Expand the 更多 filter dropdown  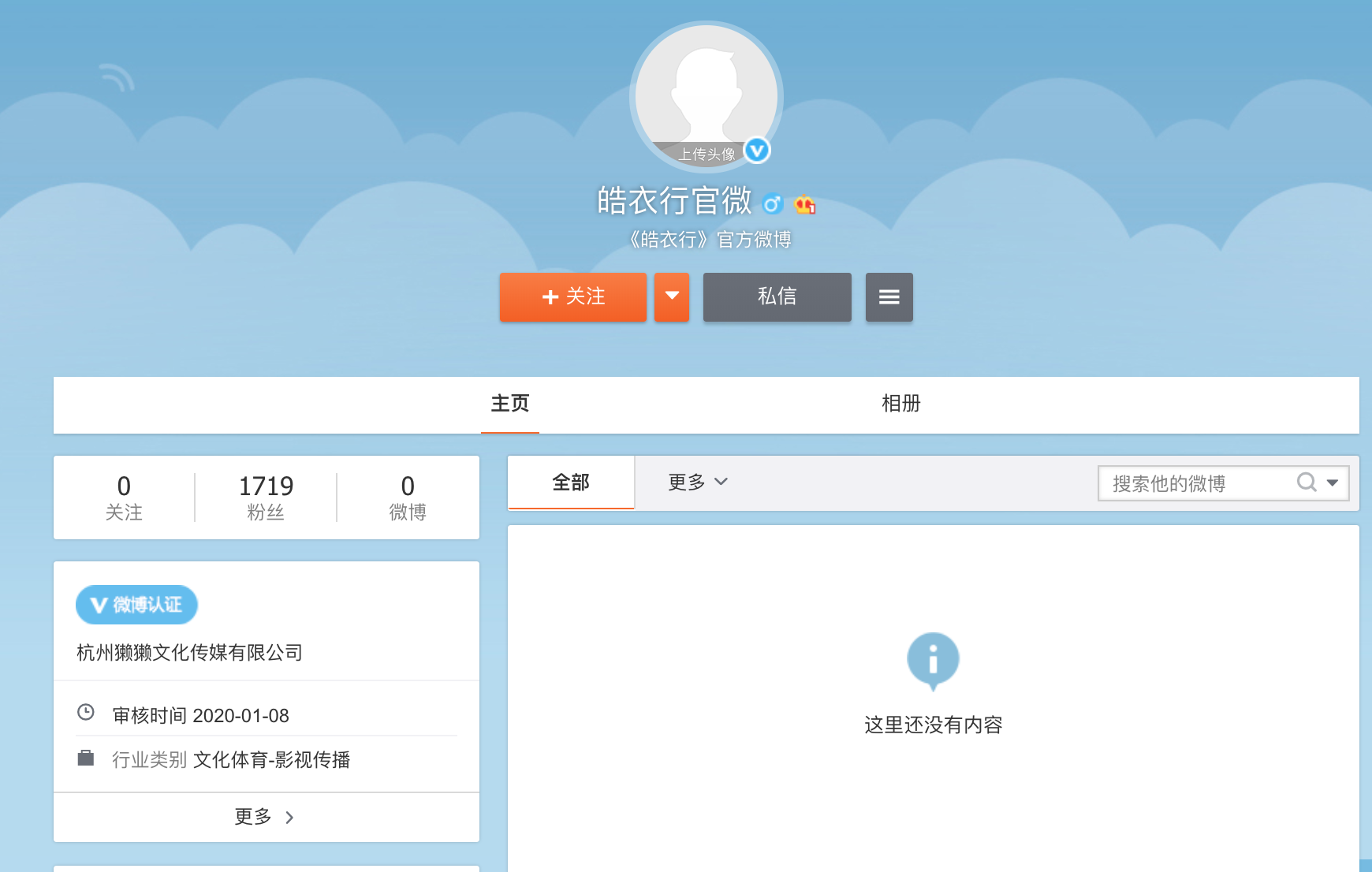point(698,483)
